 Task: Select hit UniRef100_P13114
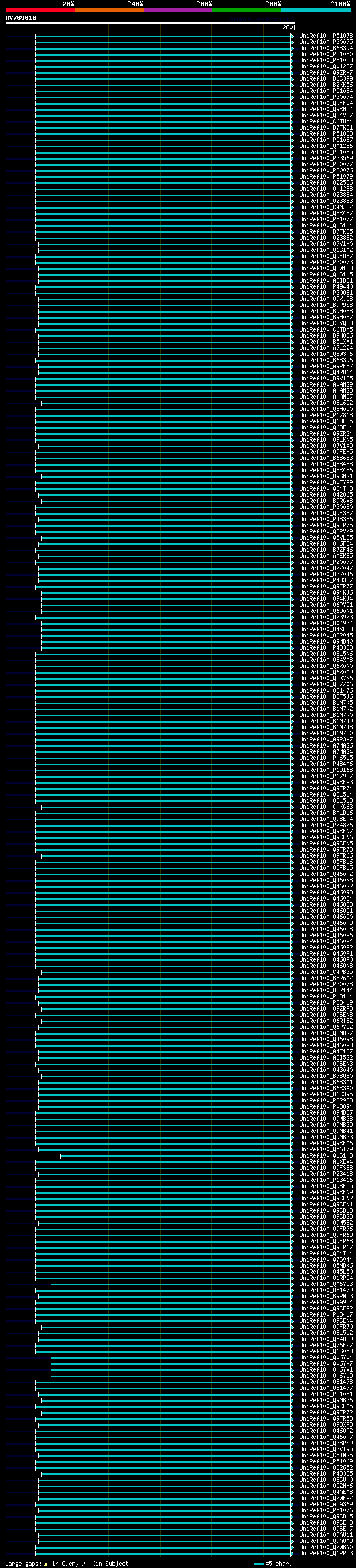325,996
